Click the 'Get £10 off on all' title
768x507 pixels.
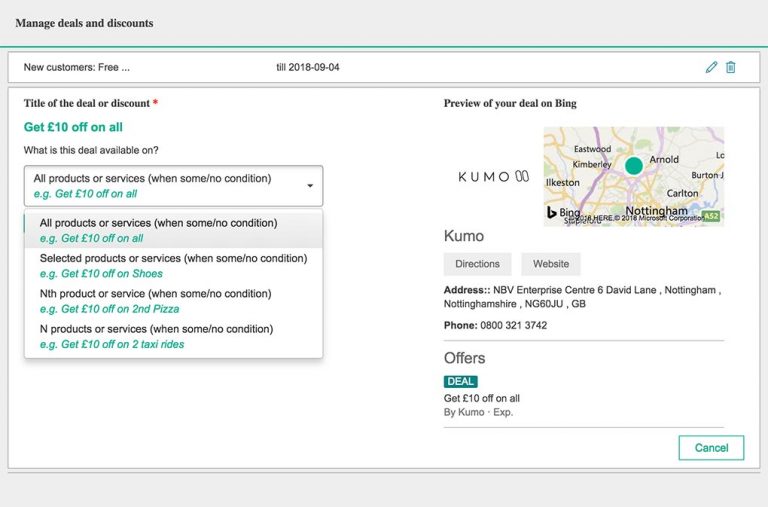coord(73,127)
